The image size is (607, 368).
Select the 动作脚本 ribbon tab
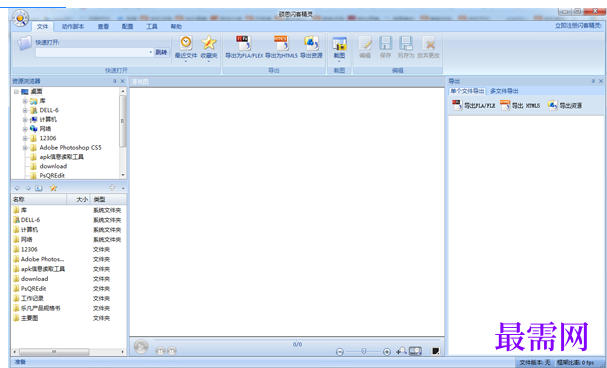[x=73, y=26]
